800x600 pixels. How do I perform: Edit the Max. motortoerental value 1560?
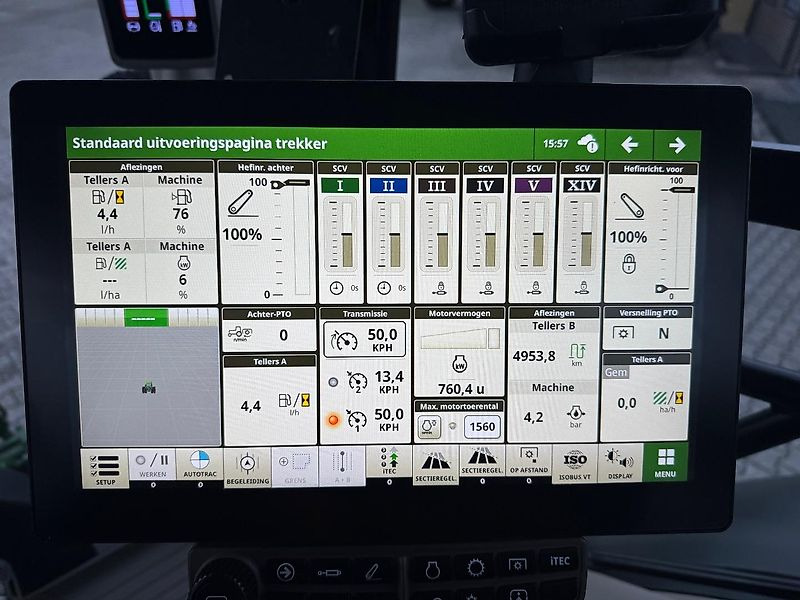coord(482,426)
